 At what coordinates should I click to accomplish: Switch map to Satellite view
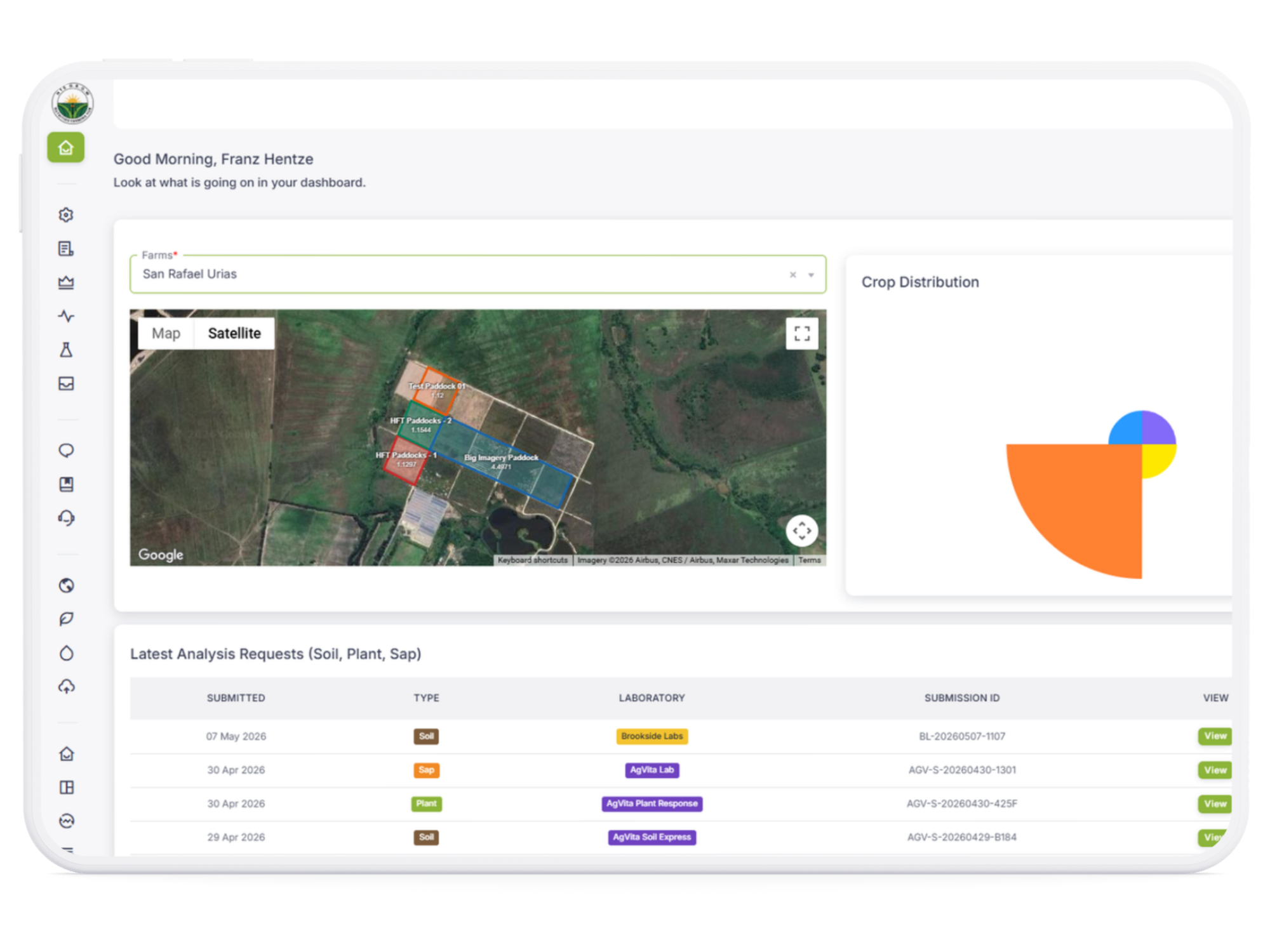(x=234, y=333)
